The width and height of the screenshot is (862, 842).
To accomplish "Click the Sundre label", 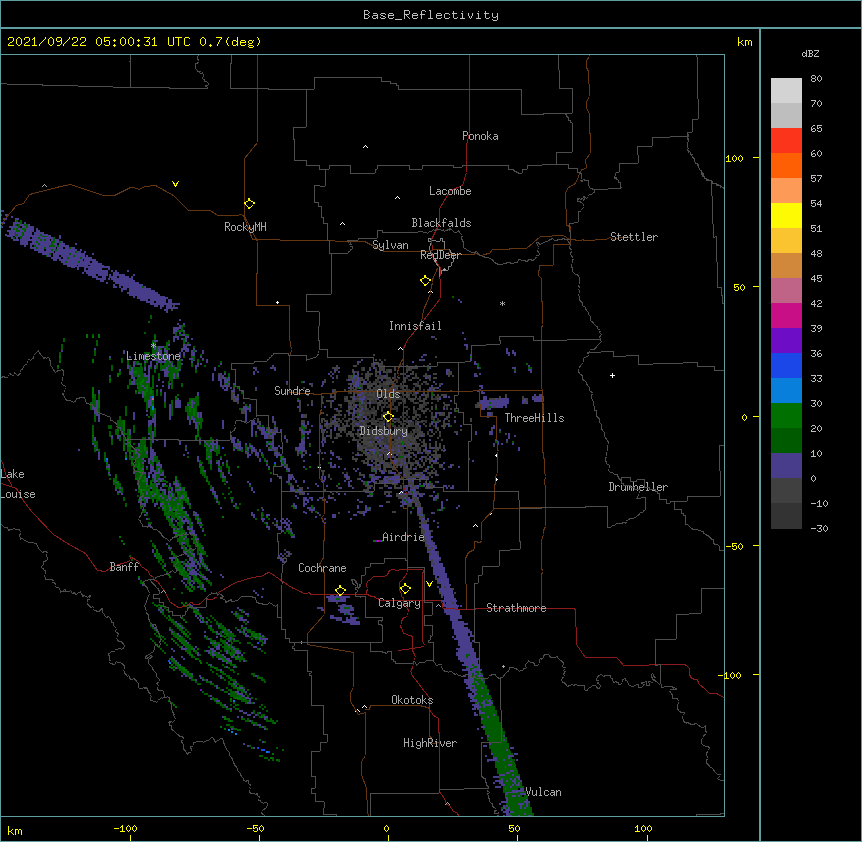I will click(292, 391).
